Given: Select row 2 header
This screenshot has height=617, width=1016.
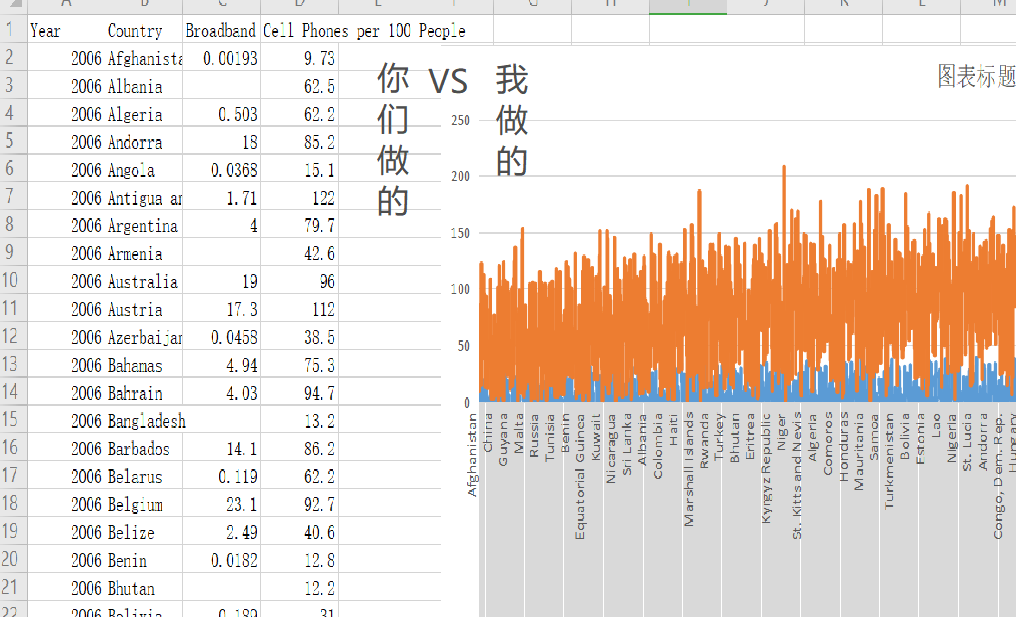Looking at the screenshot, I should pyautogui.click(x=13, y=58).
